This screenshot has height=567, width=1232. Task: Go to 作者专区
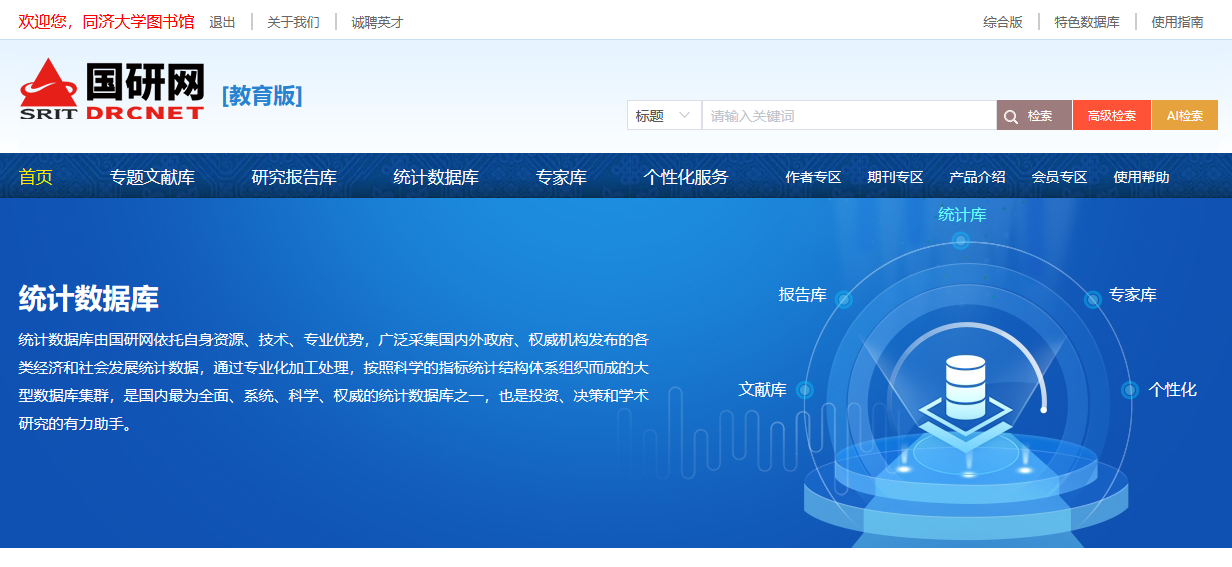(x=813, y=177)
